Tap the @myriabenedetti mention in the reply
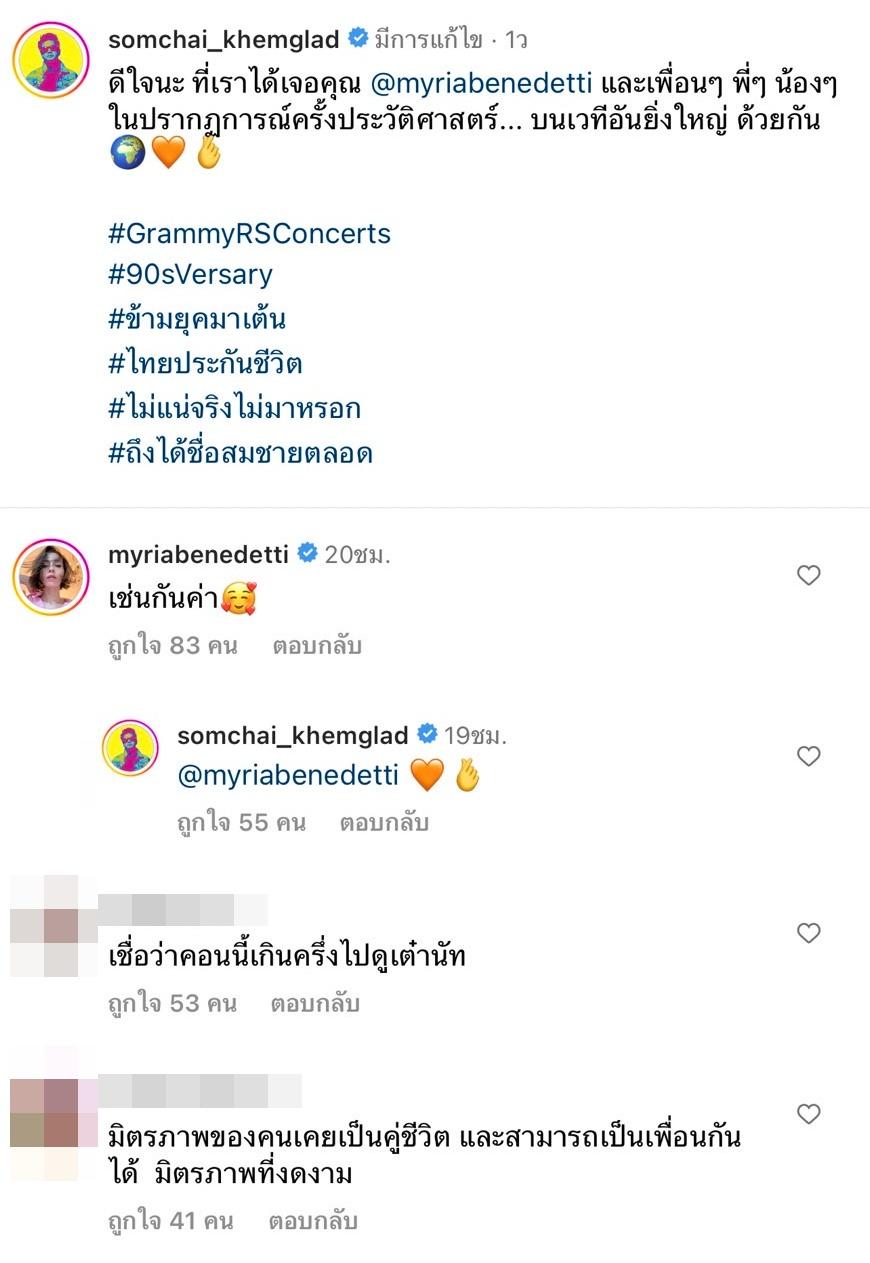 (x=288, y=775)
